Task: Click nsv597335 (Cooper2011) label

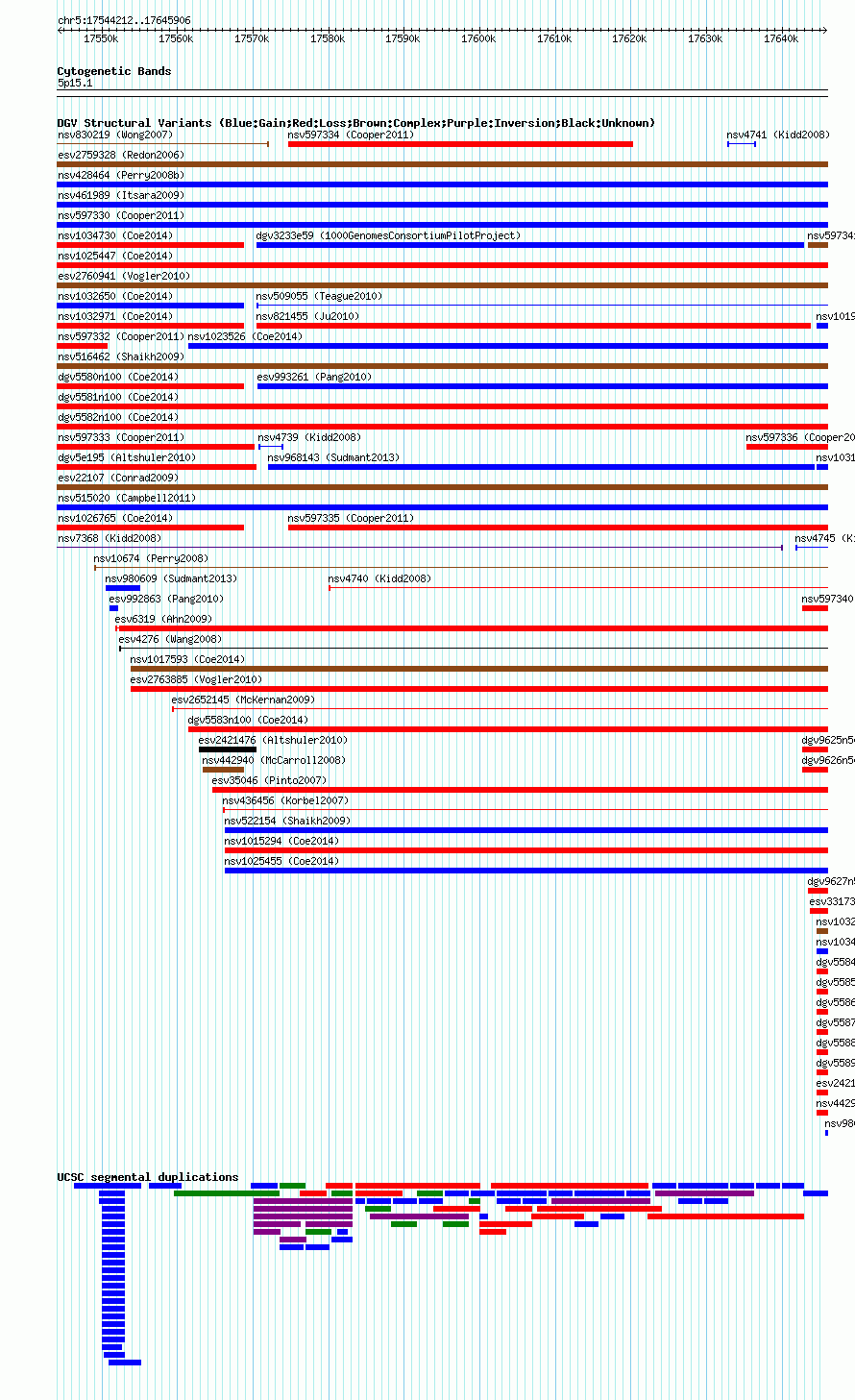Action: point(351,518)
